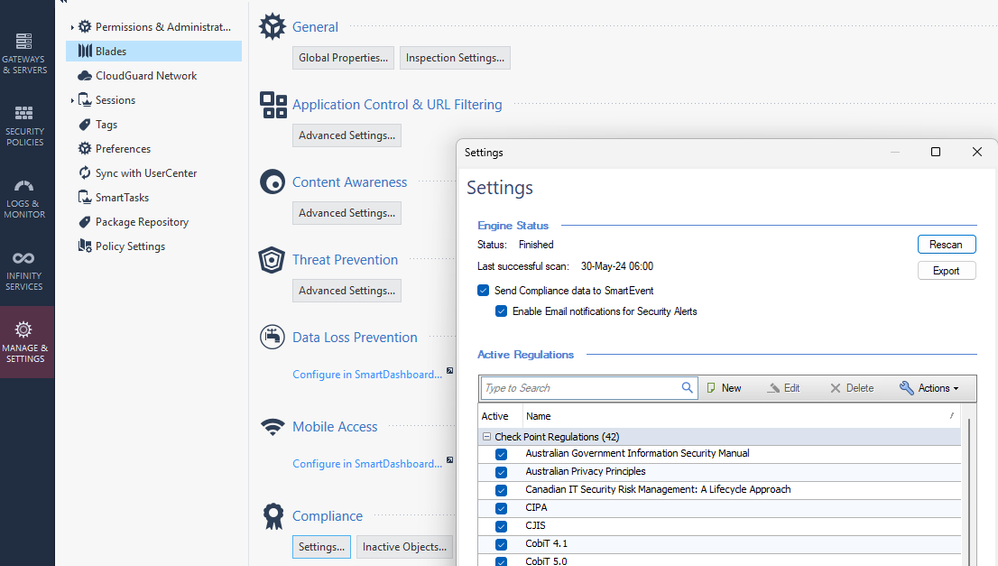Expand the Sessions tree node
998x566 pixels.
pyautogui.click(x=72, y=101)
